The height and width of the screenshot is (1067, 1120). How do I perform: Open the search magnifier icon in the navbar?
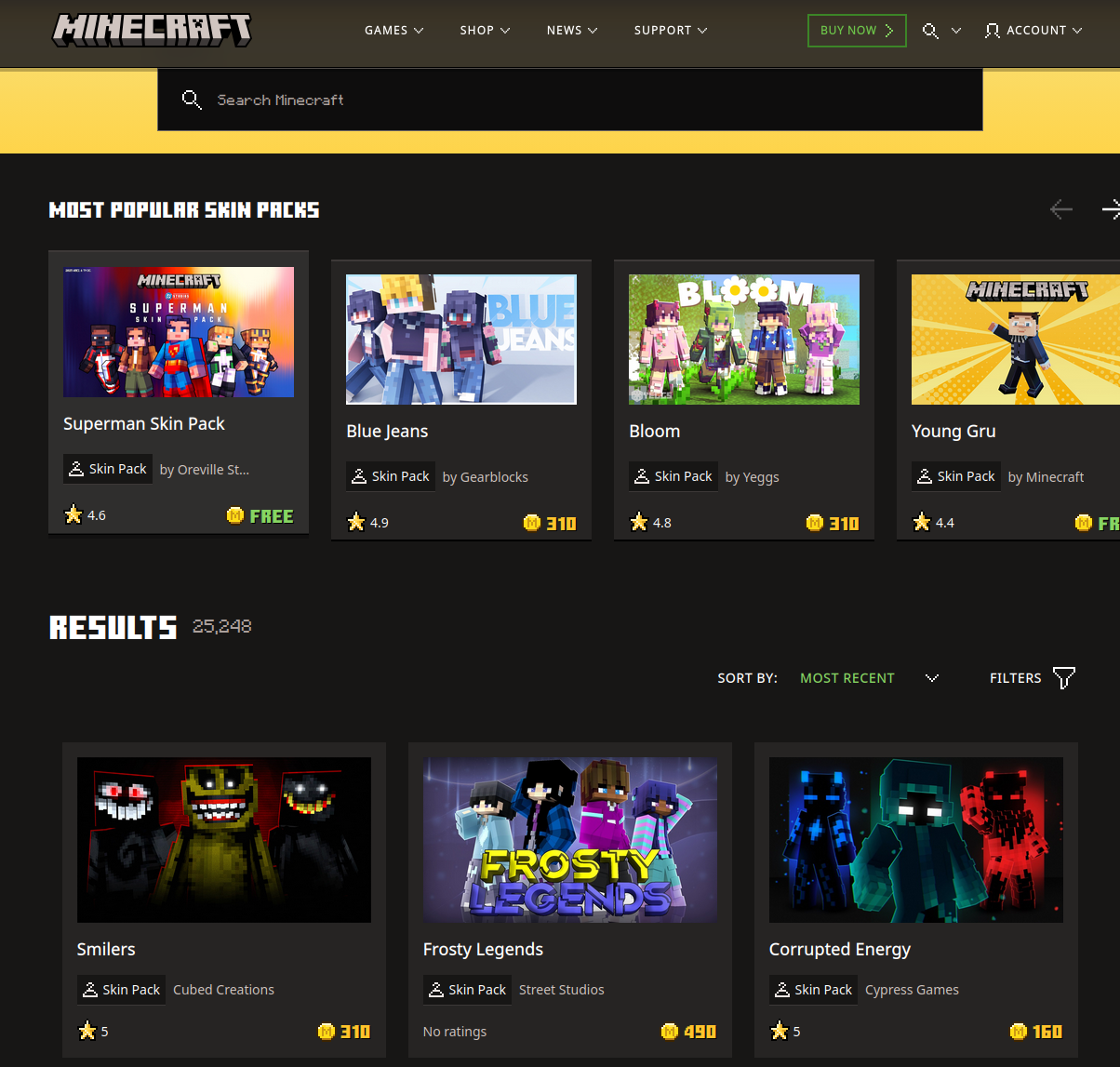pos(930,30)
